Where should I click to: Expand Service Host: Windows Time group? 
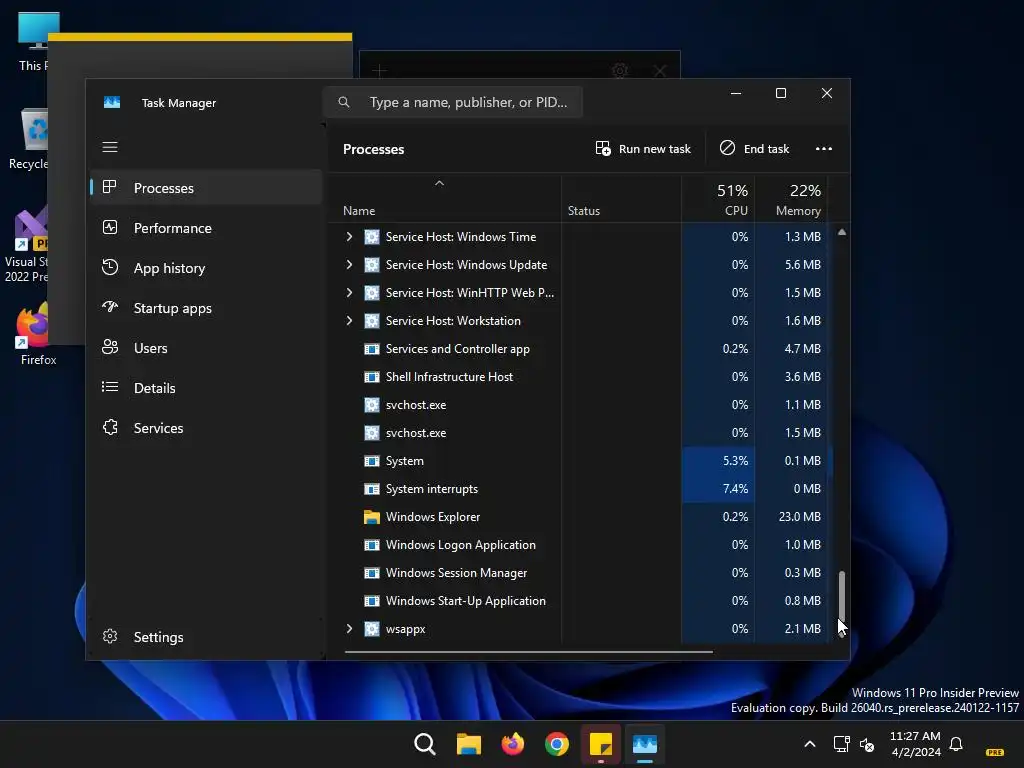349,237
